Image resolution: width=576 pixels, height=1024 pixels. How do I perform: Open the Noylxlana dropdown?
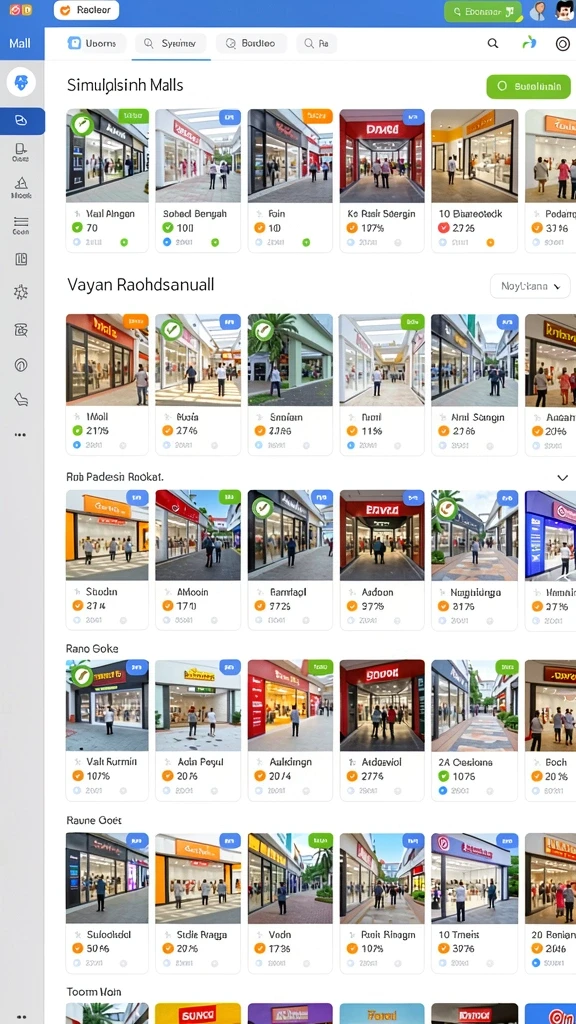[x=530, y=286]
